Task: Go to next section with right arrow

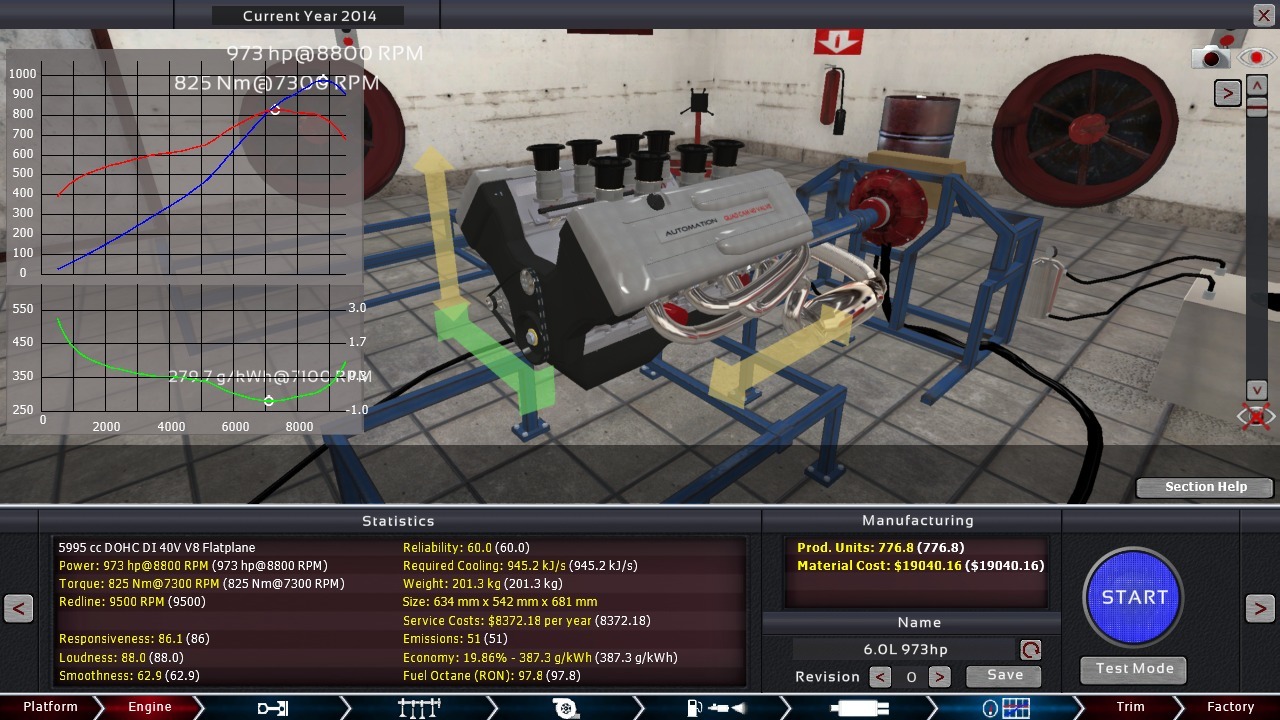Action: pyautogui.click(x=1259, y=608)
